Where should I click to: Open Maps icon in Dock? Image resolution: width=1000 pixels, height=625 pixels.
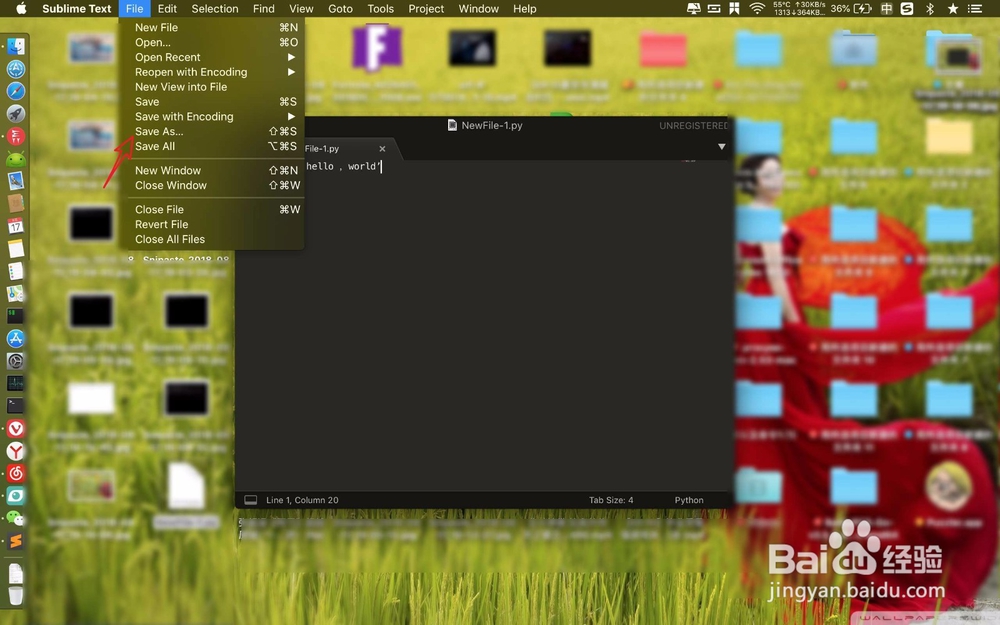(15, 293)
